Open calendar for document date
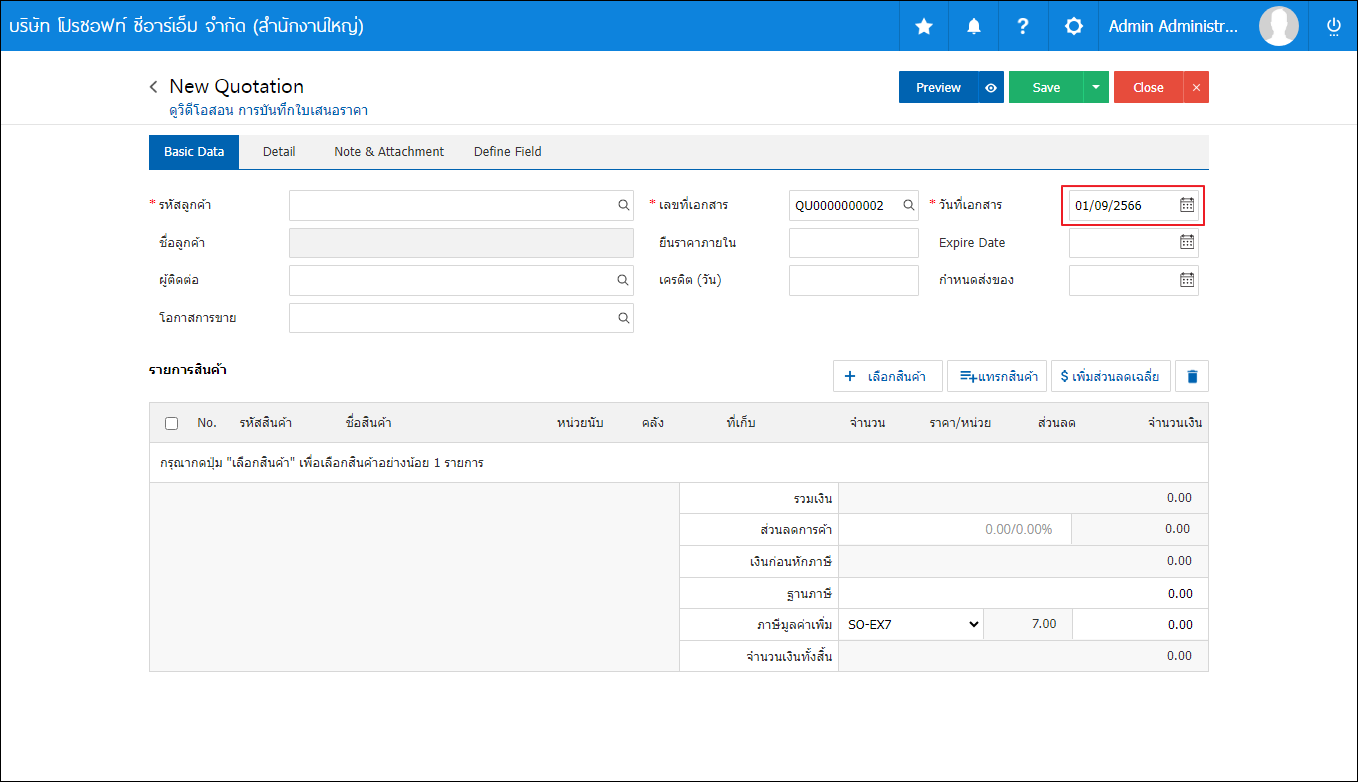This screenshot has height=782, width=1358. tap(1187, 205)
